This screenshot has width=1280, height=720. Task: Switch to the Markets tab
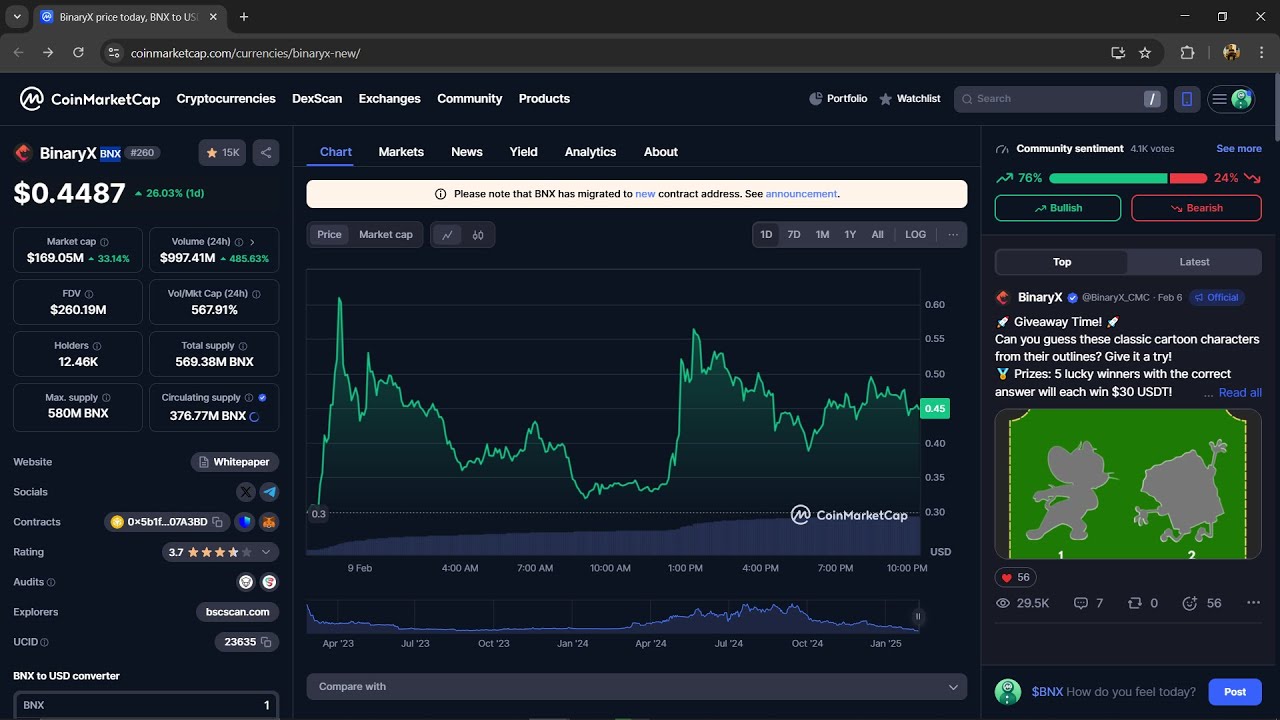401,152
